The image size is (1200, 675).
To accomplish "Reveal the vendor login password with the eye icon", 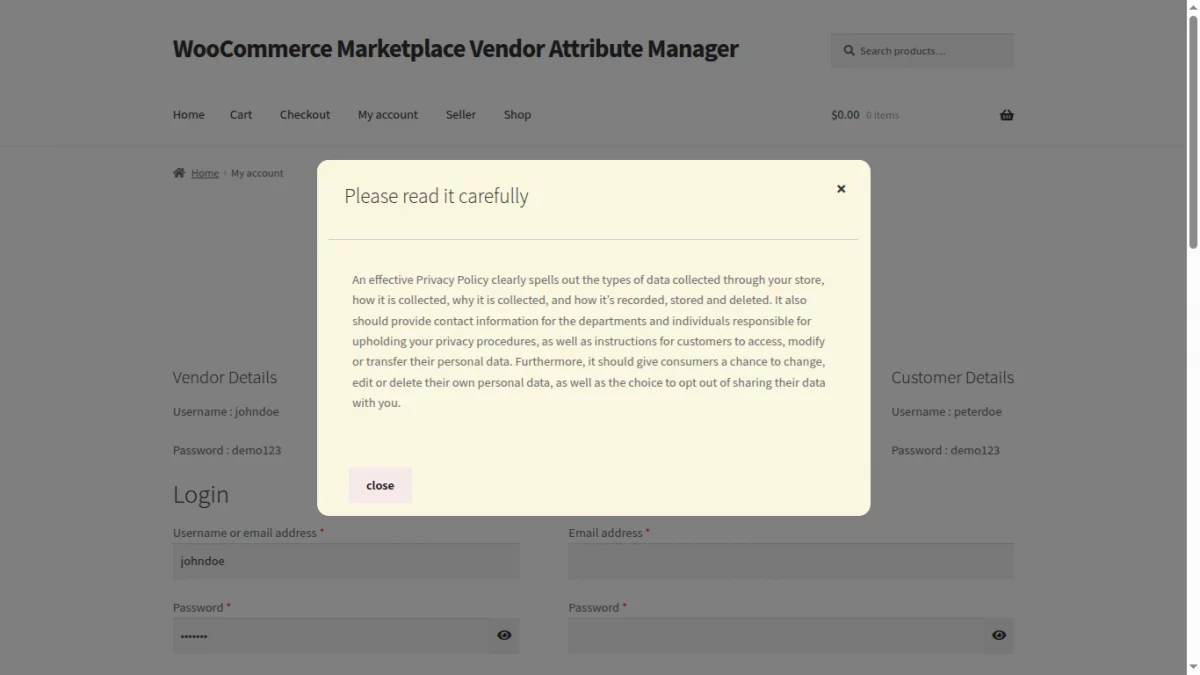I will point(504,635).
